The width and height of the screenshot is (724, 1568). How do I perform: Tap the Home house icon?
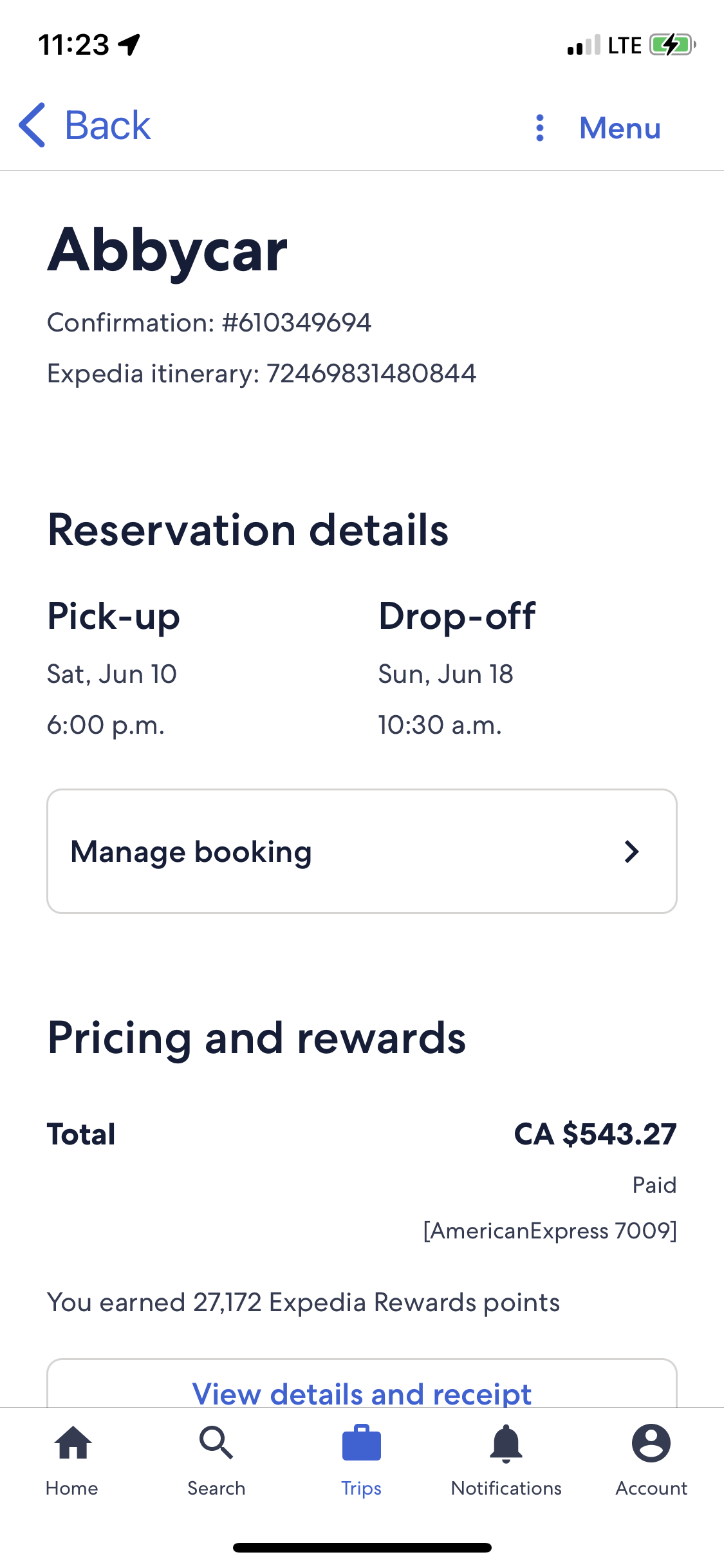pyautogui.click(x=73, y=1443)
